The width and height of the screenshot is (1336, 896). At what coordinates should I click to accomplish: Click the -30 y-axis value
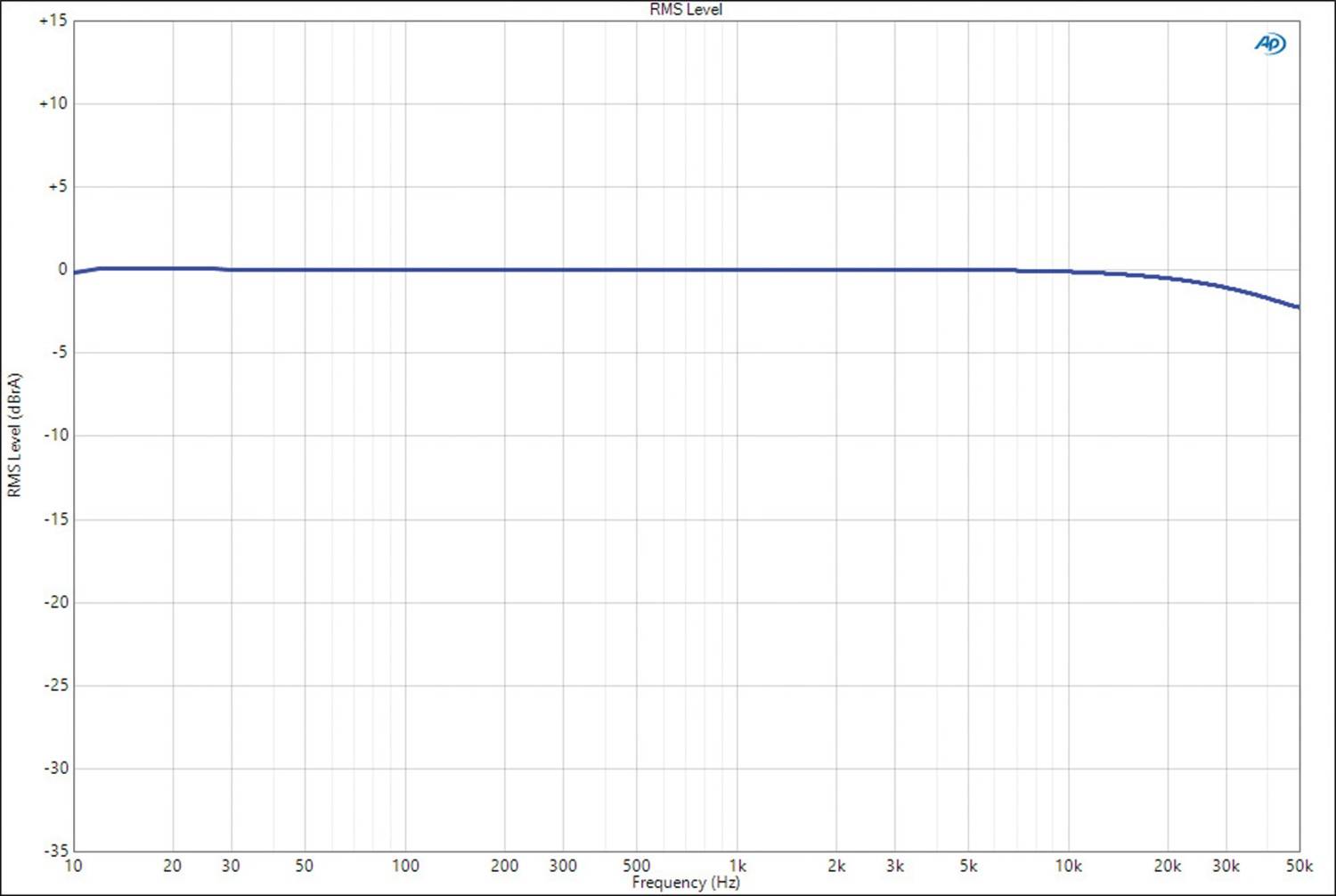(56, 768)
